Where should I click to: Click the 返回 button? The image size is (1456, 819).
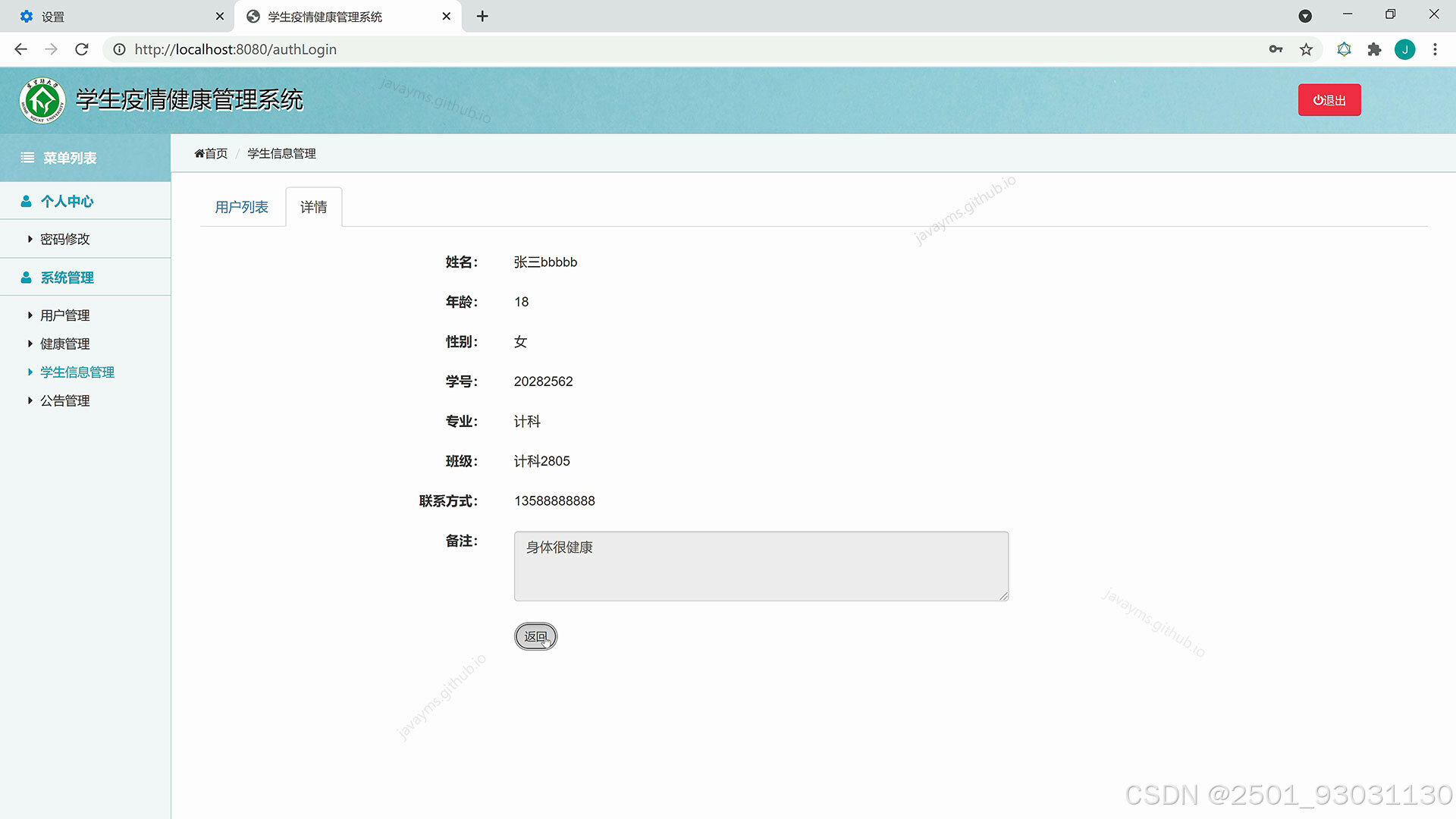535,636
